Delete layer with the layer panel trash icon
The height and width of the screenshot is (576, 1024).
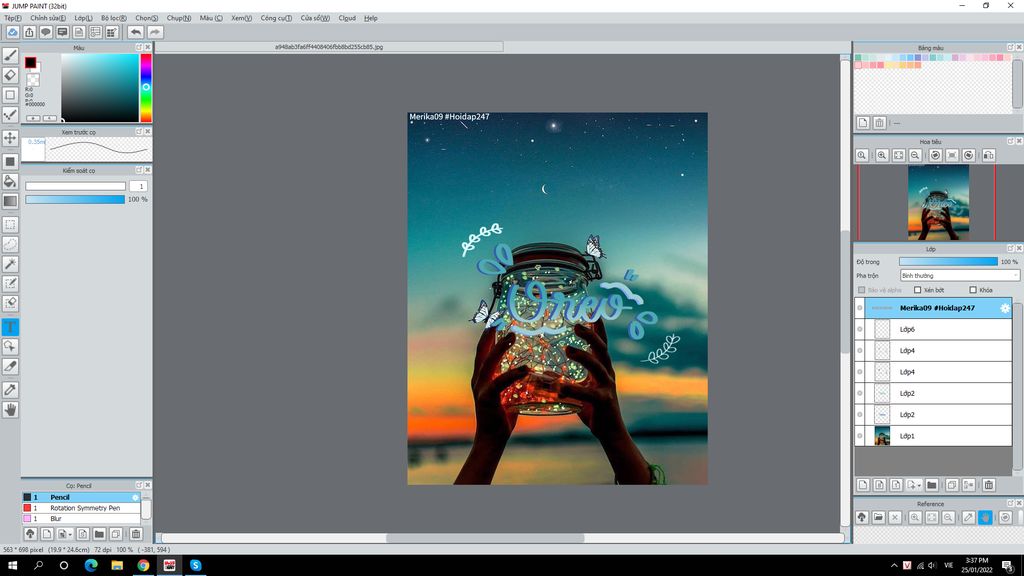tap(989, 485)
